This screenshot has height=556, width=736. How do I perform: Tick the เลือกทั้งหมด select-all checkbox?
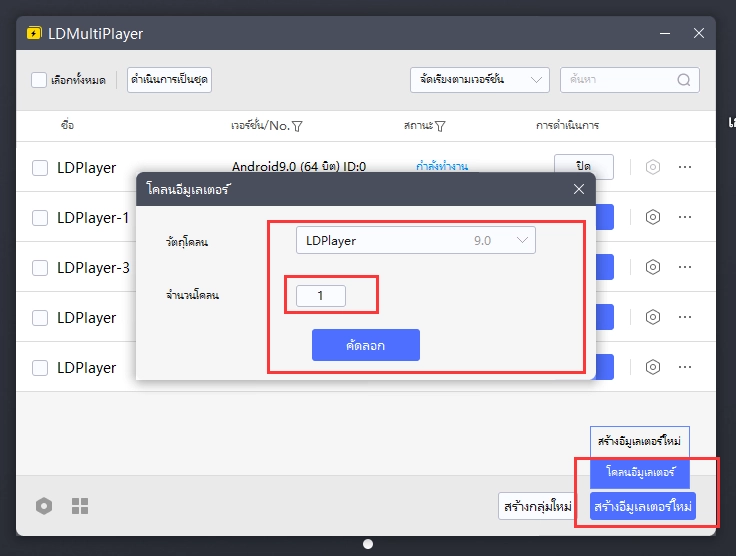click(x=39, y=80)
